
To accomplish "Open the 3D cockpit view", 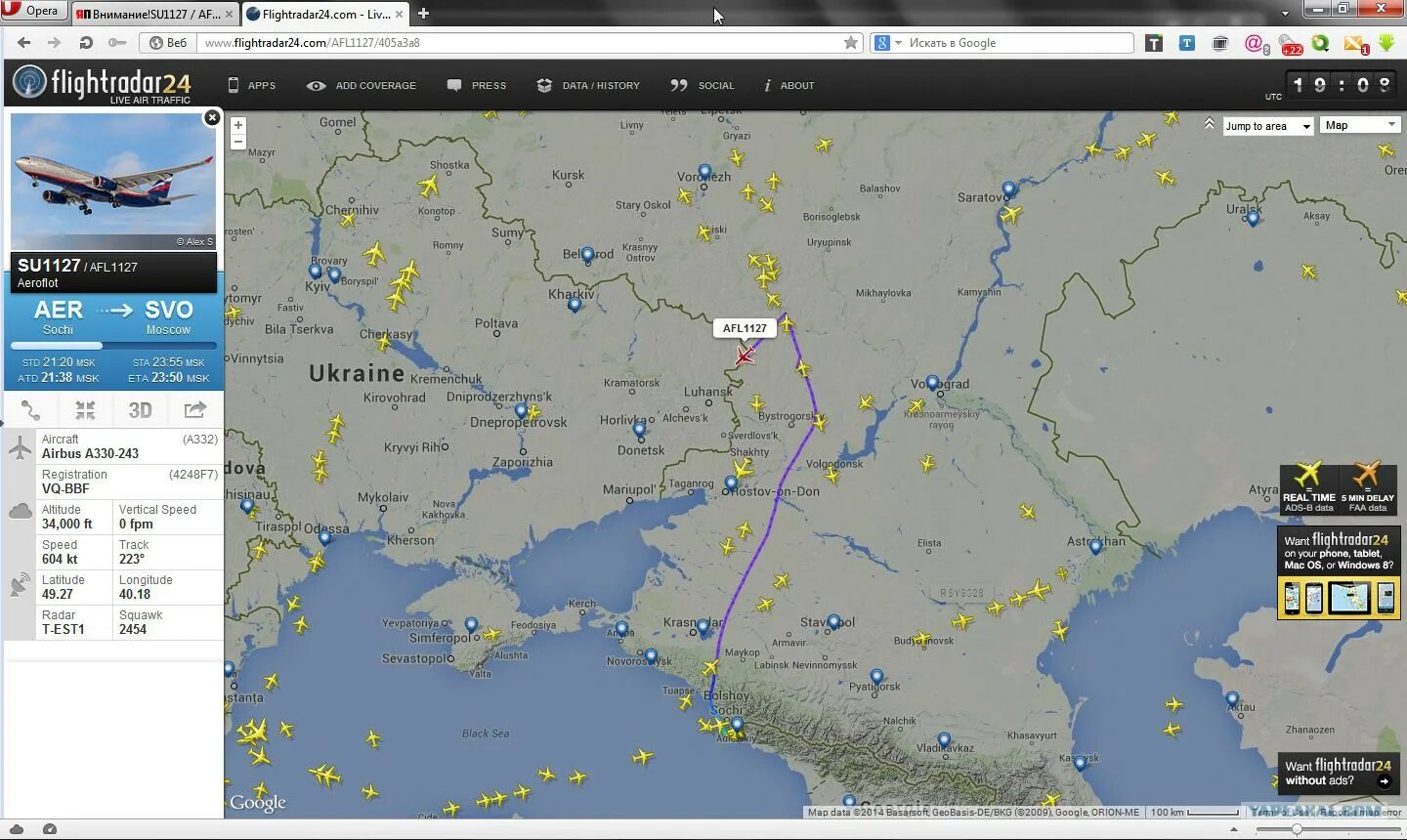I will coord(141,410).
